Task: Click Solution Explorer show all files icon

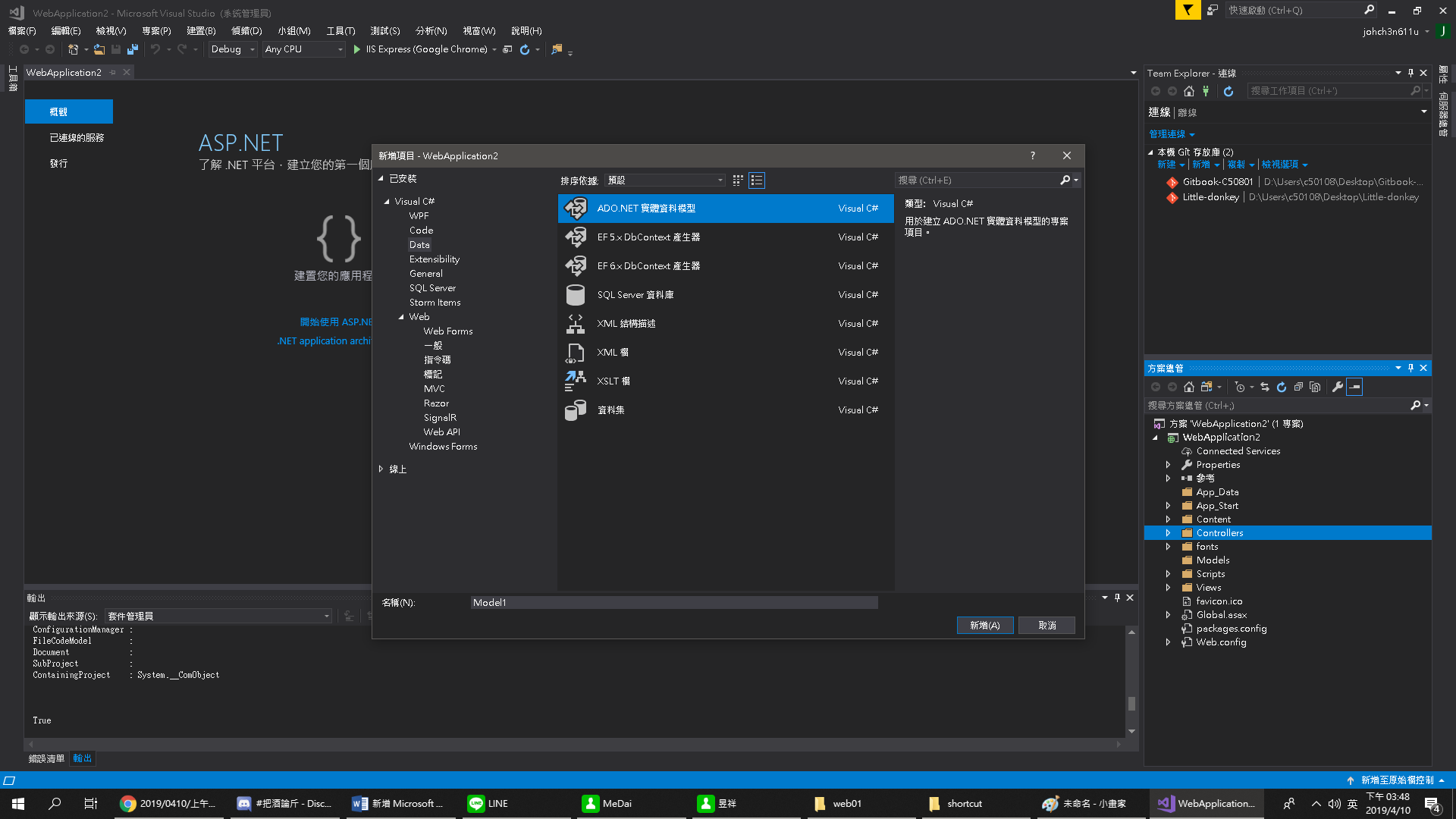Action: [x=1315, y=387]
